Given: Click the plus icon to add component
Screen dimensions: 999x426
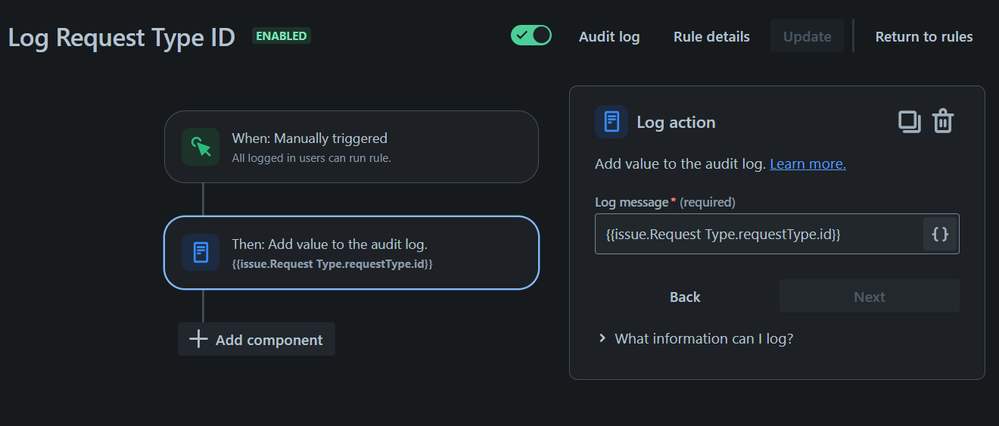Looking at the screenshot, I should pos(199,339).
